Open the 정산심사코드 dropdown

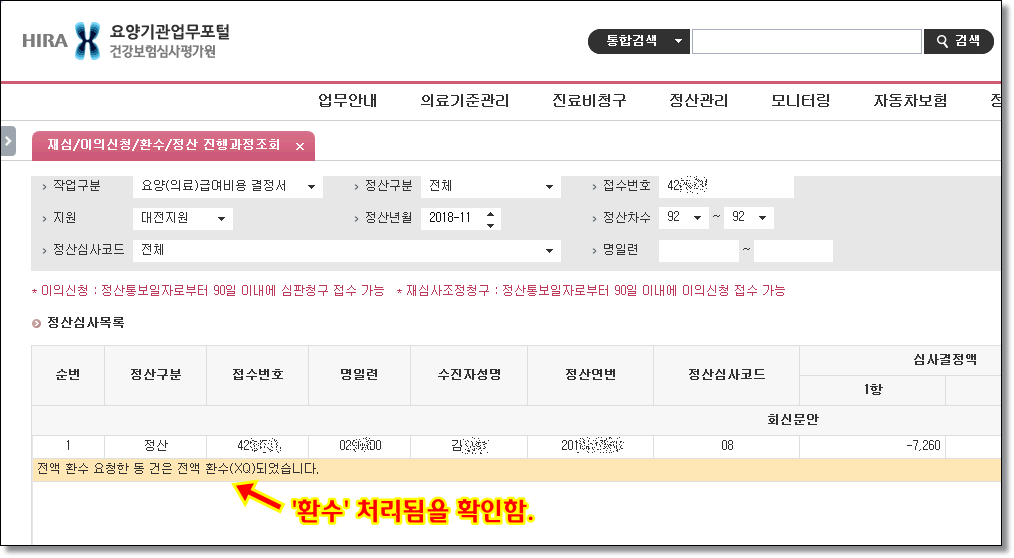347,251
